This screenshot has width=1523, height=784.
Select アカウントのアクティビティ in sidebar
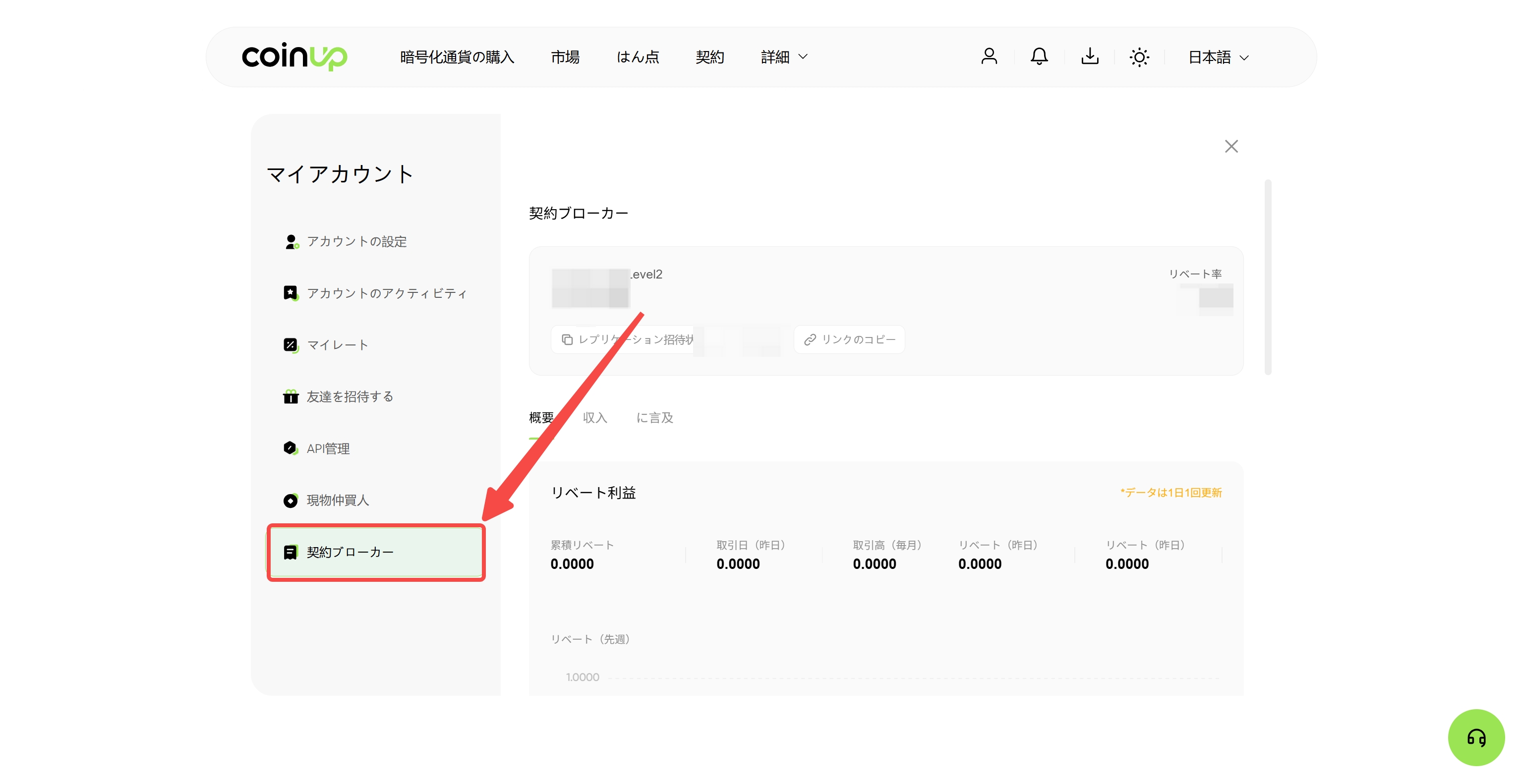376,293
